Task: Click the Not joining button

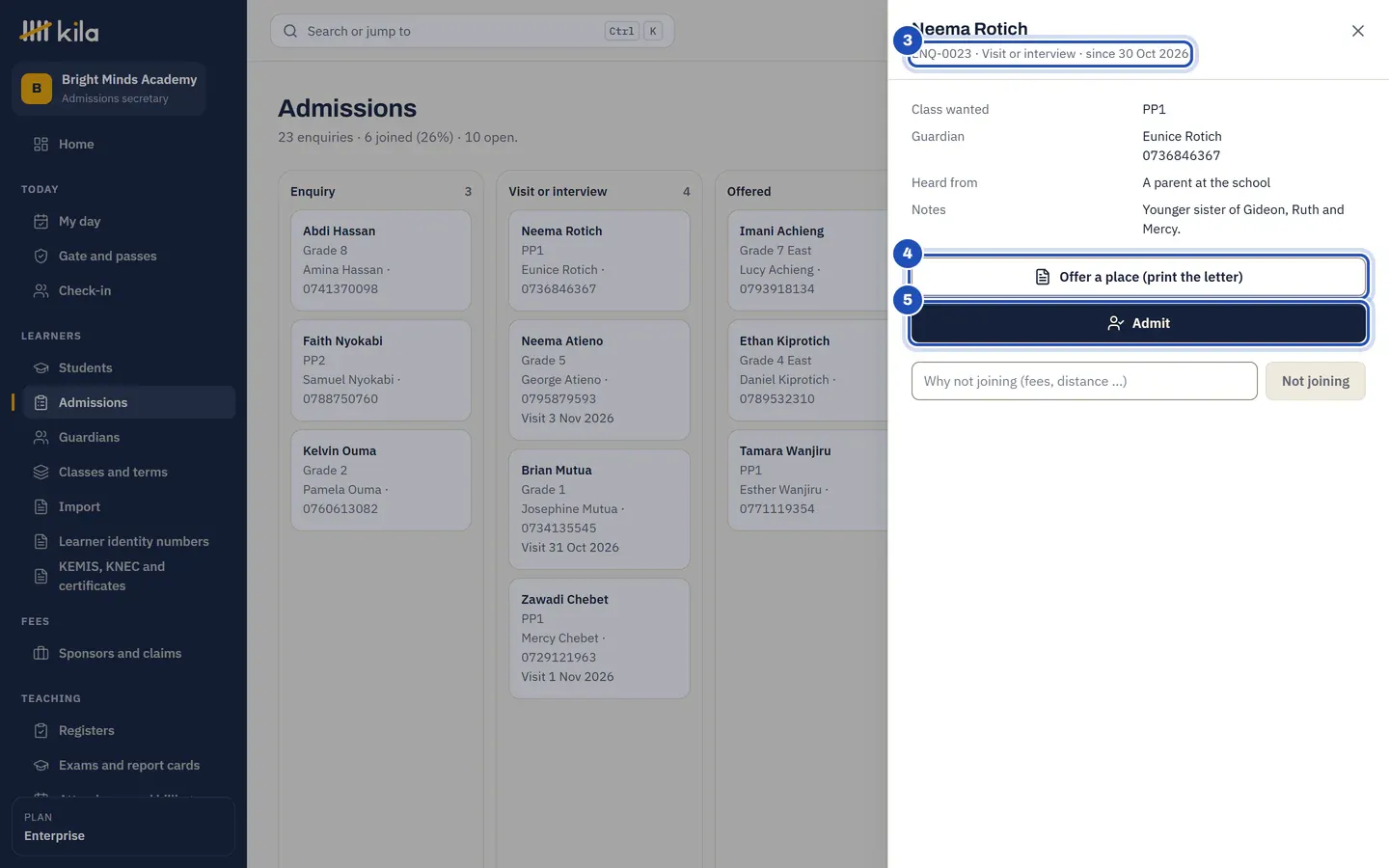Action: pos(1315,381)
